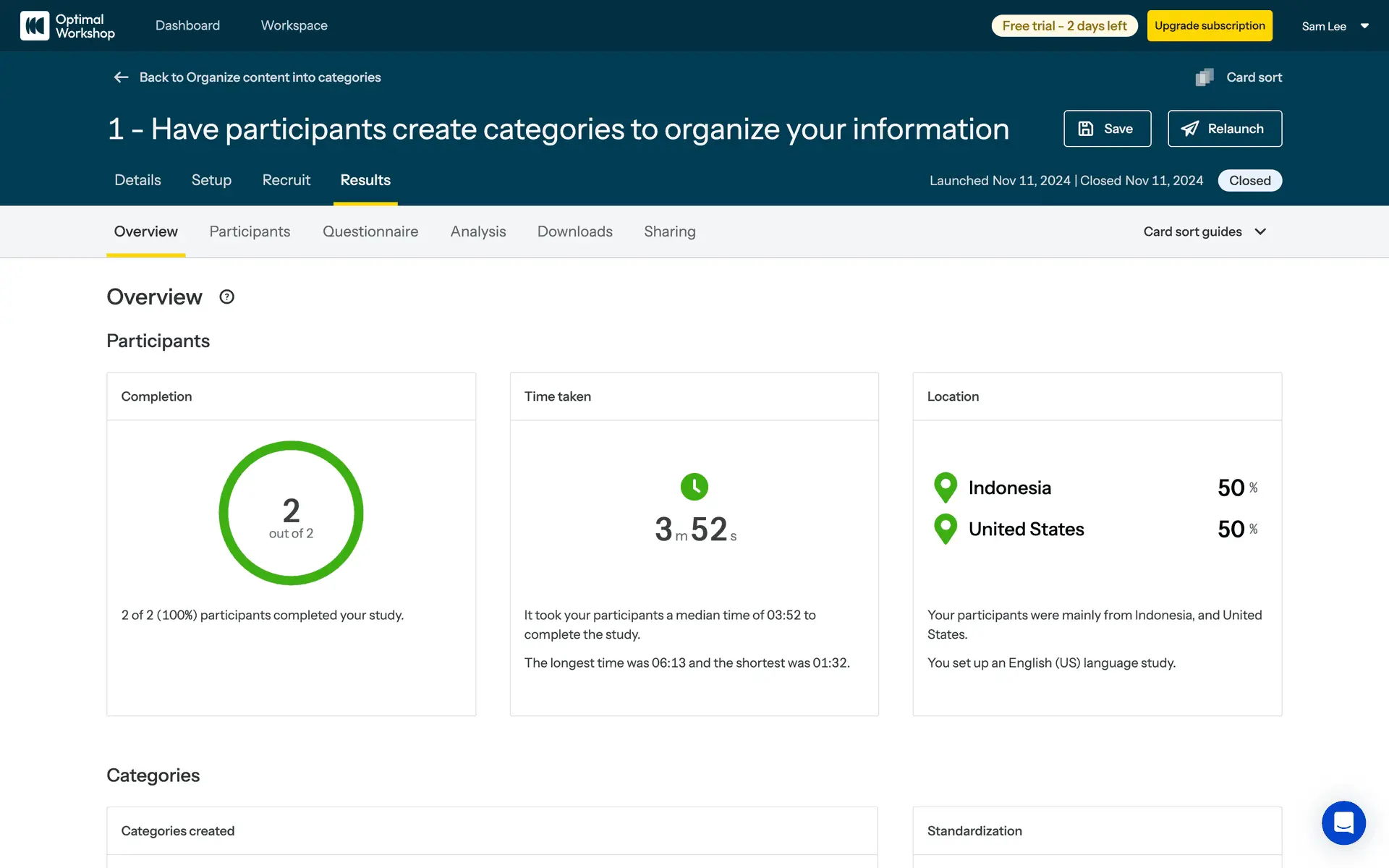This screenshot has height=868, width=1389.
Task: Click the Indonesia location pin icon
Action: (x=945, y=488)
